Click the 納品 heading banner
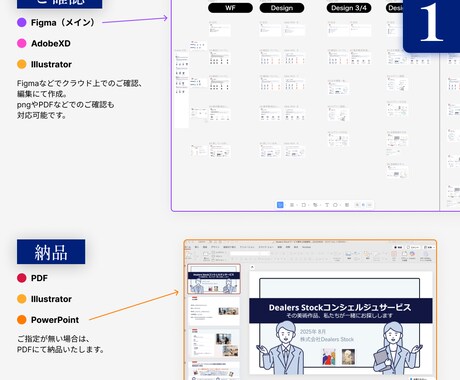Screen dimensions: 460x380 51,252
